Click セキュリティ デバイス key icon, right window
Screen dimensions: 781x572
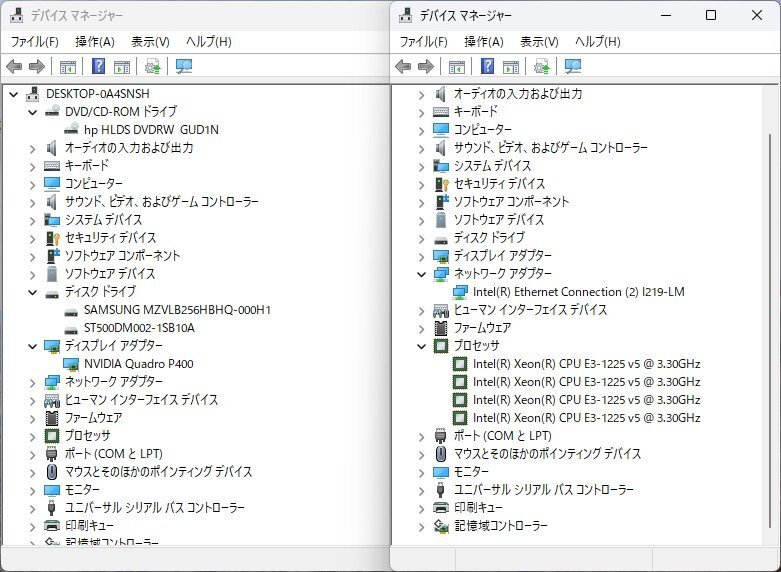(x=441, y=184)
